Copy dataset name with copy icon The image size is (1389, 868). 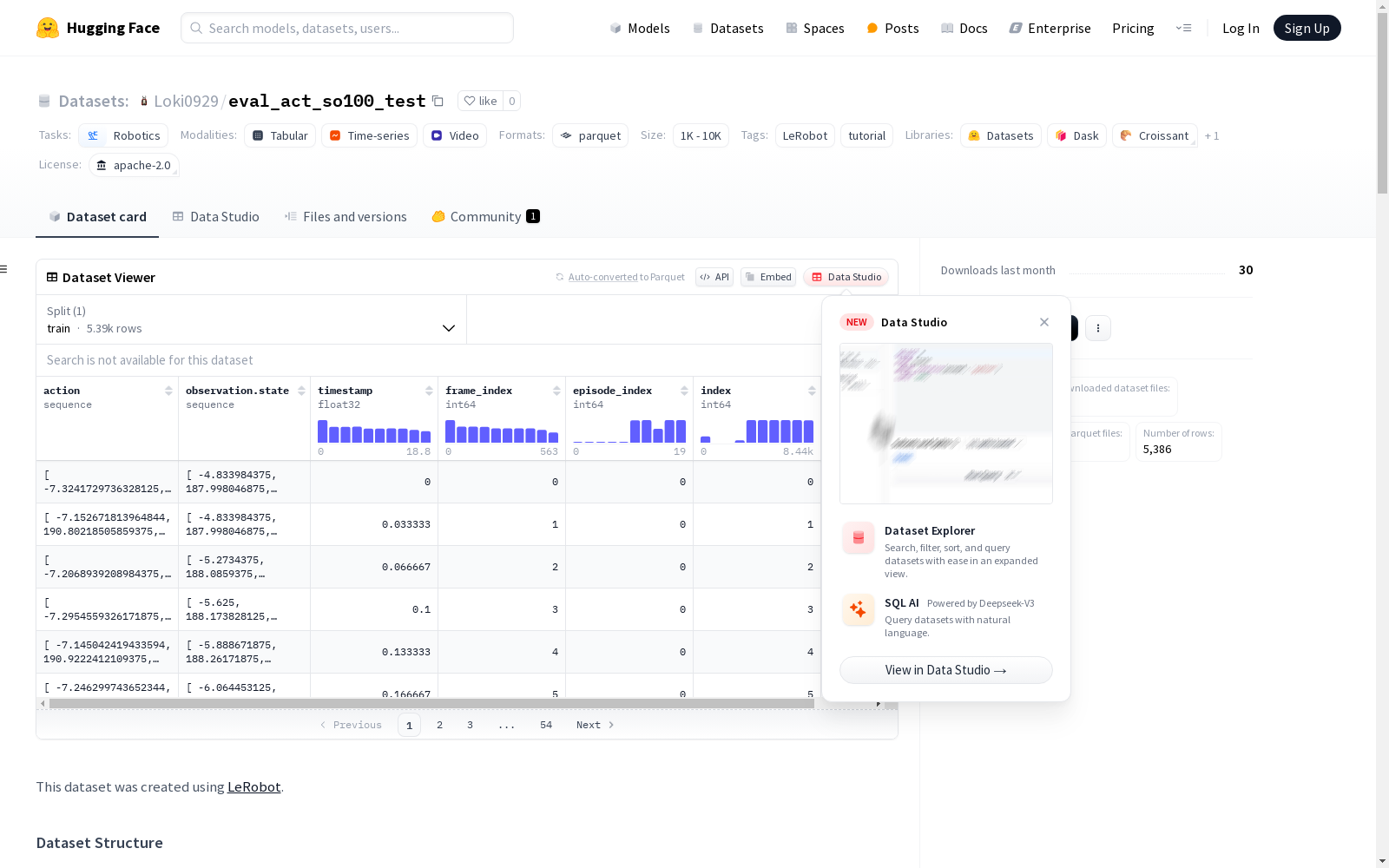coord(438,102)
